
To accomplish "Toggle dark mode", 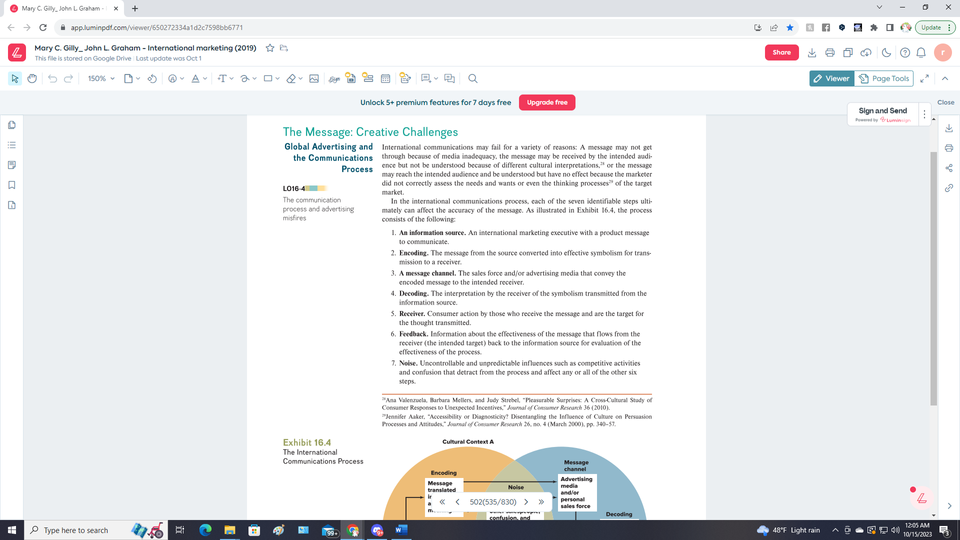I will tap(886, 53).
